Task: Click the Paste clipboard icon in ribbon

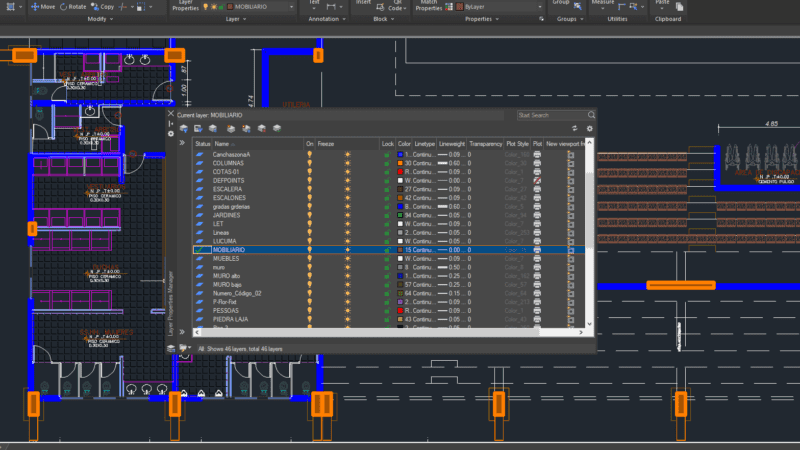Action: pyautogui.click(x=662, y=6)
